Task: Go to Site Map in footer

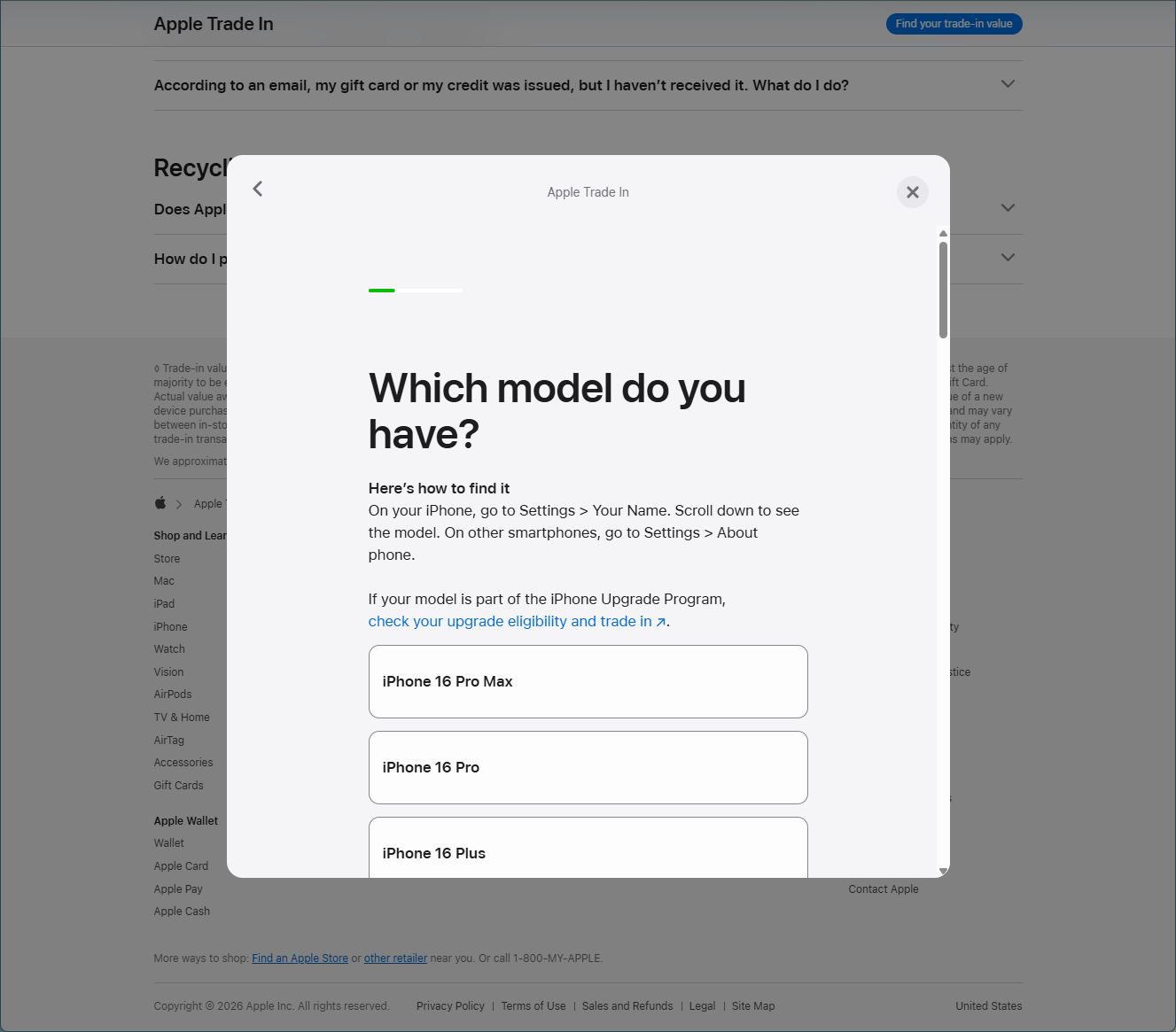Action: tap(753, 1006)
